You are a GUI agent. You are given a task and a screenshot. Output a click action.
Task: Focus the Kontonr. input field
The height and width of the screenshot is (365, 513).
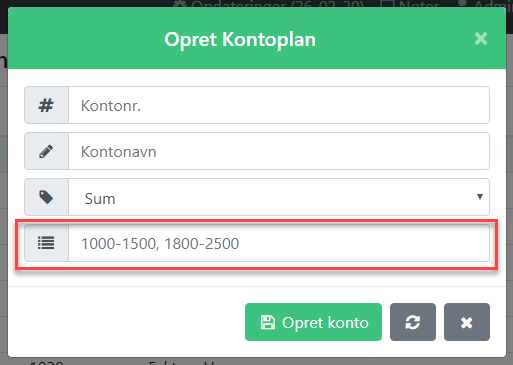point(279,105)
